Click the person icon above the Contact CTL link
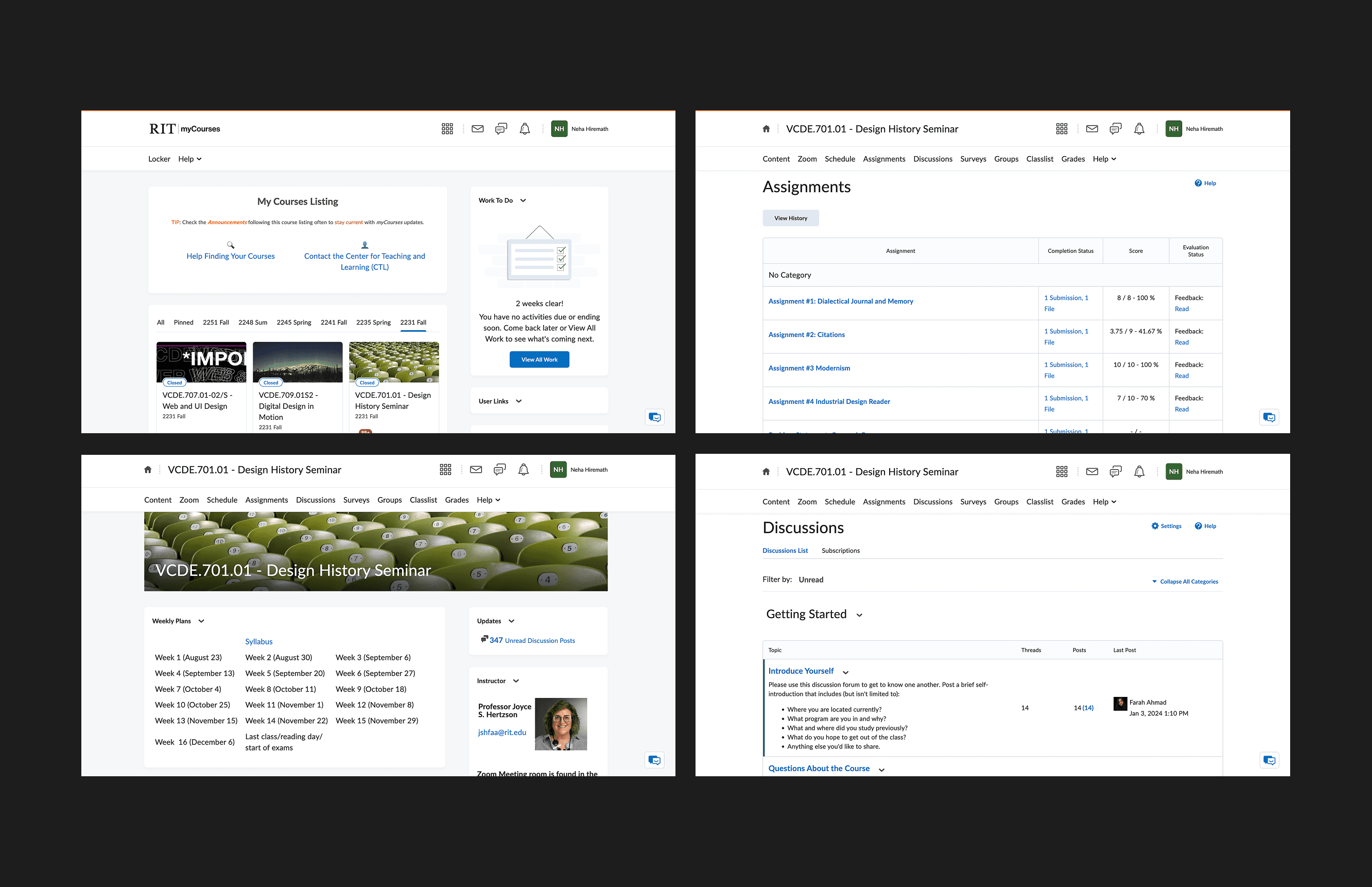Image resolution: width=1372 pixels, height=887 pixels. coord(364,245)
